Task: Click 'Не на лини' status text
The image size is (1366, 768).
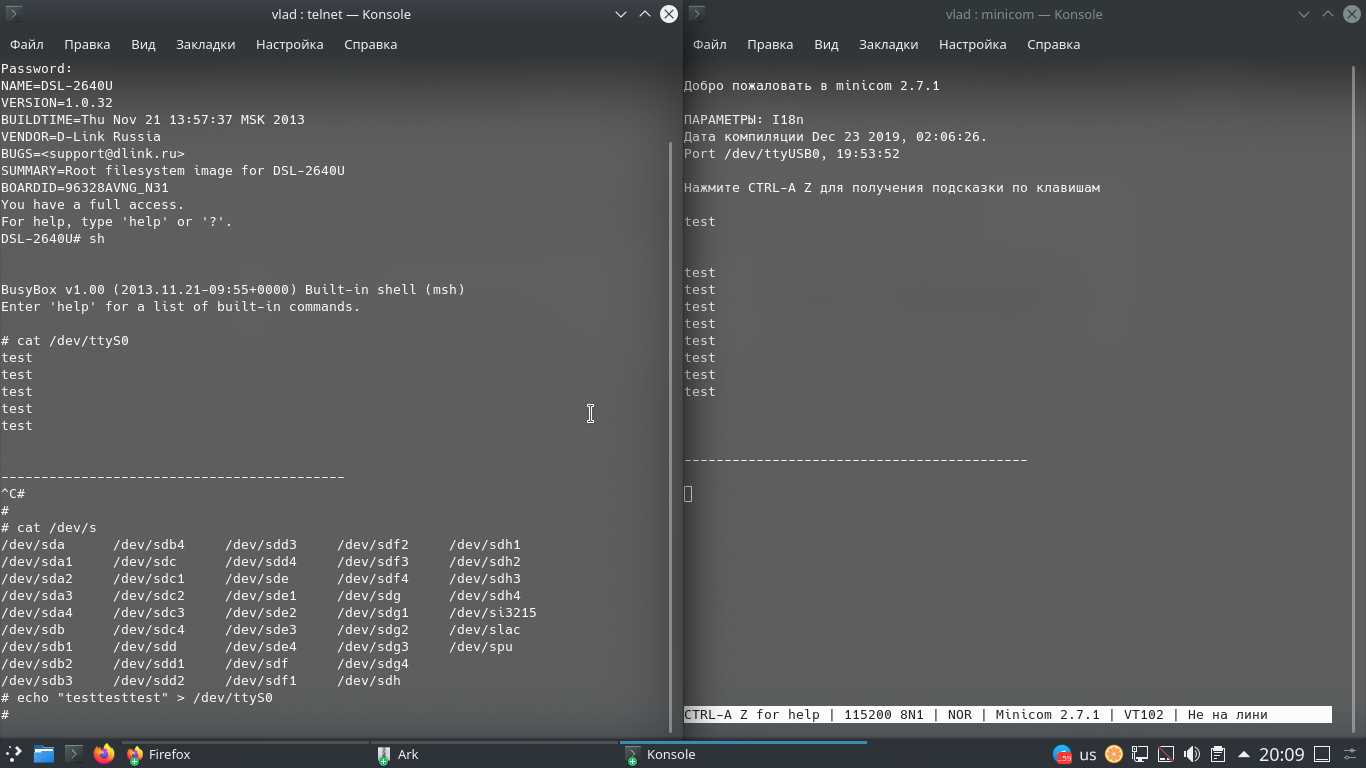Action: [x=1227, y=714]
